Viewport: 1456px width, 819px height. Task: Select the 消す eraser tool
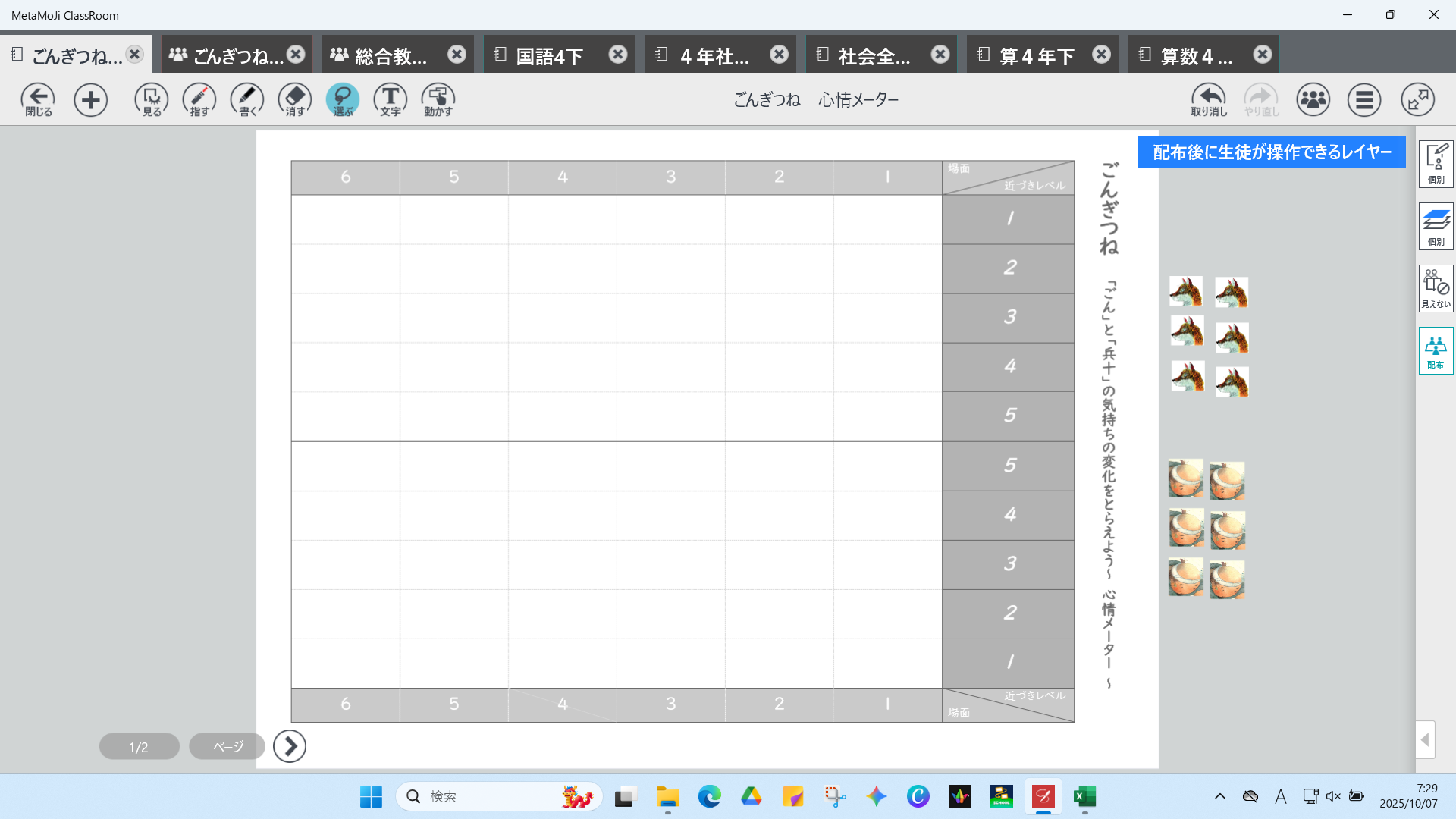pos(295,99)
